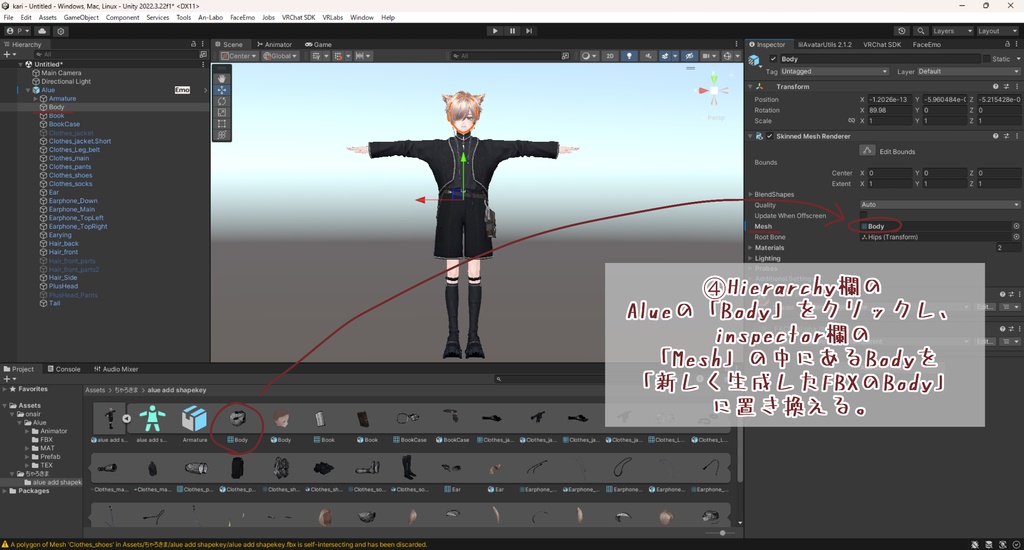Viewport: 1024px width, 550px height.
Task: Open the GameObject menu
Action: click(x=81, y=18)
